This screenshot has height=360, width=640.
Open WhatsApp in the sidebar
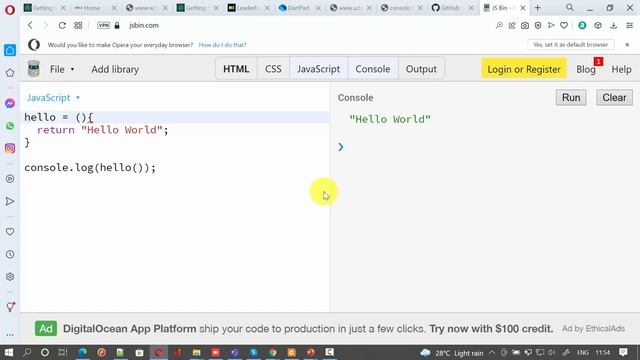coord(10,126)
